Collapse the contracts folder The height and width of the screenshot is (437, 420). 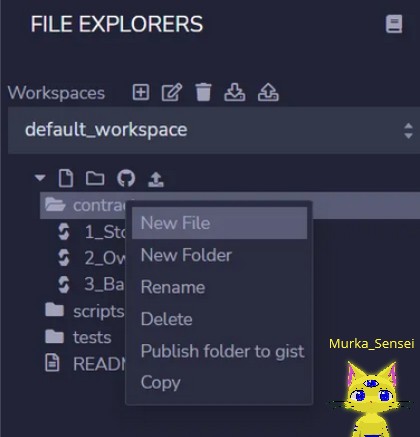86,205
